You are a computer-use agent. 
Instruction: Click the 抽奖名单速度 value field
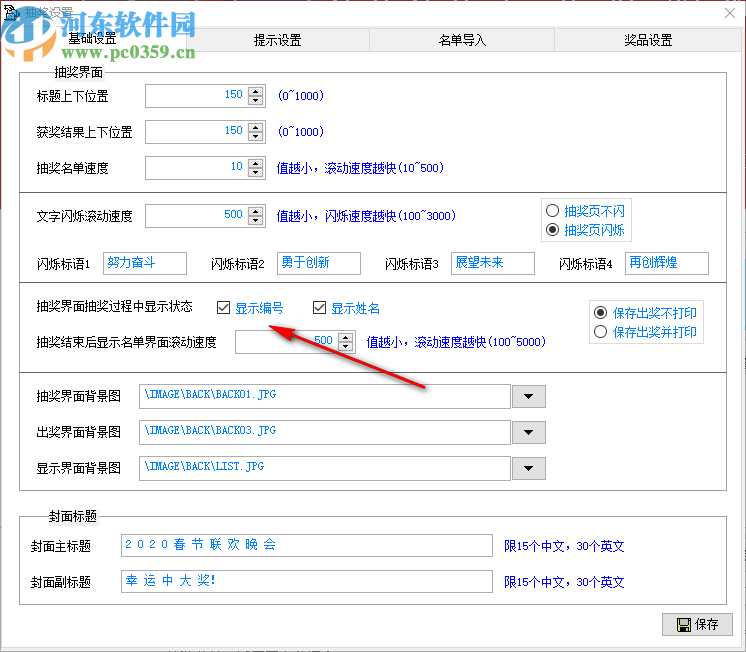coord(197,168)
